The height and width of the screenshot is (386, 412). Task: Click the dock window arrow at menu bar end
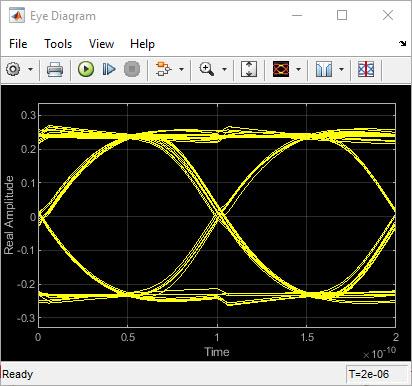[402, 43]
